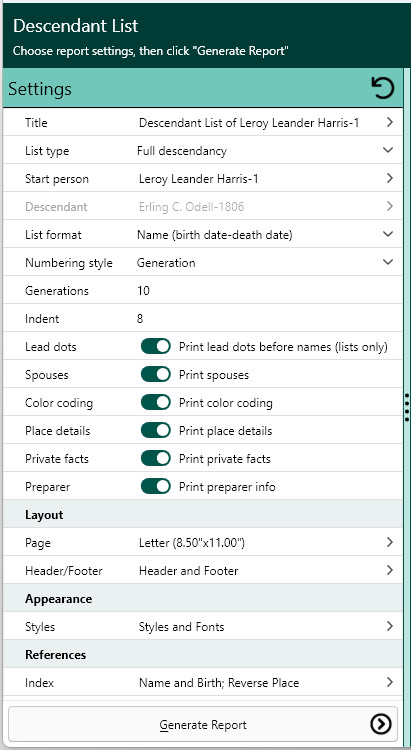Click the Print spouses label

pyautogui.click(x=214, y=375)
